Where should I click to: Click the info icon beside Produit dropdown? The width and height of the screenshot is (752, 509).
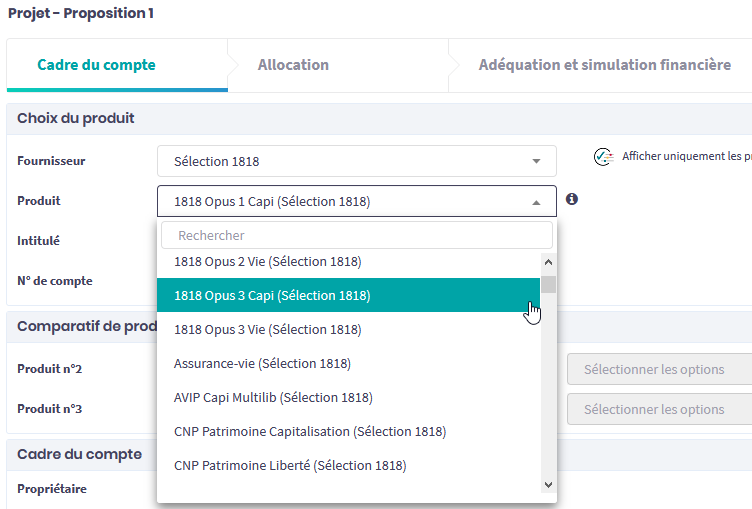pos(572,199)
